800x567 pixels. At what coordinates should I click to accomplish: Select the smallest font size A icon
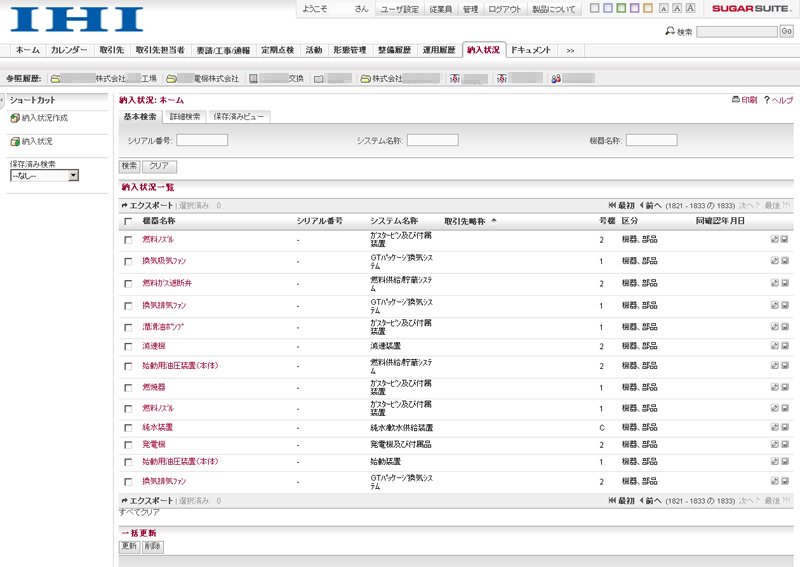(x=663, y=9)
